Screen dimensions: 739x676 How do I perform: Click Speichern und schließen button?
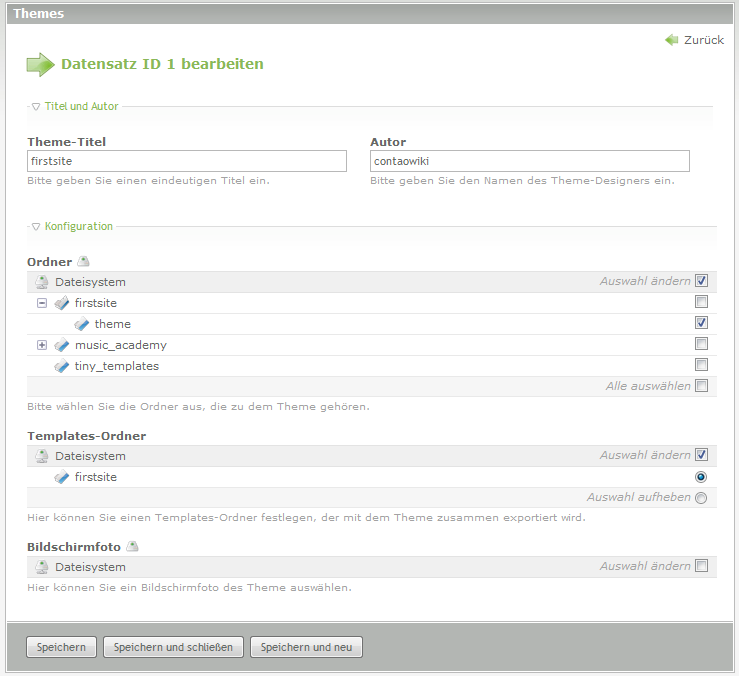point(173,647)
